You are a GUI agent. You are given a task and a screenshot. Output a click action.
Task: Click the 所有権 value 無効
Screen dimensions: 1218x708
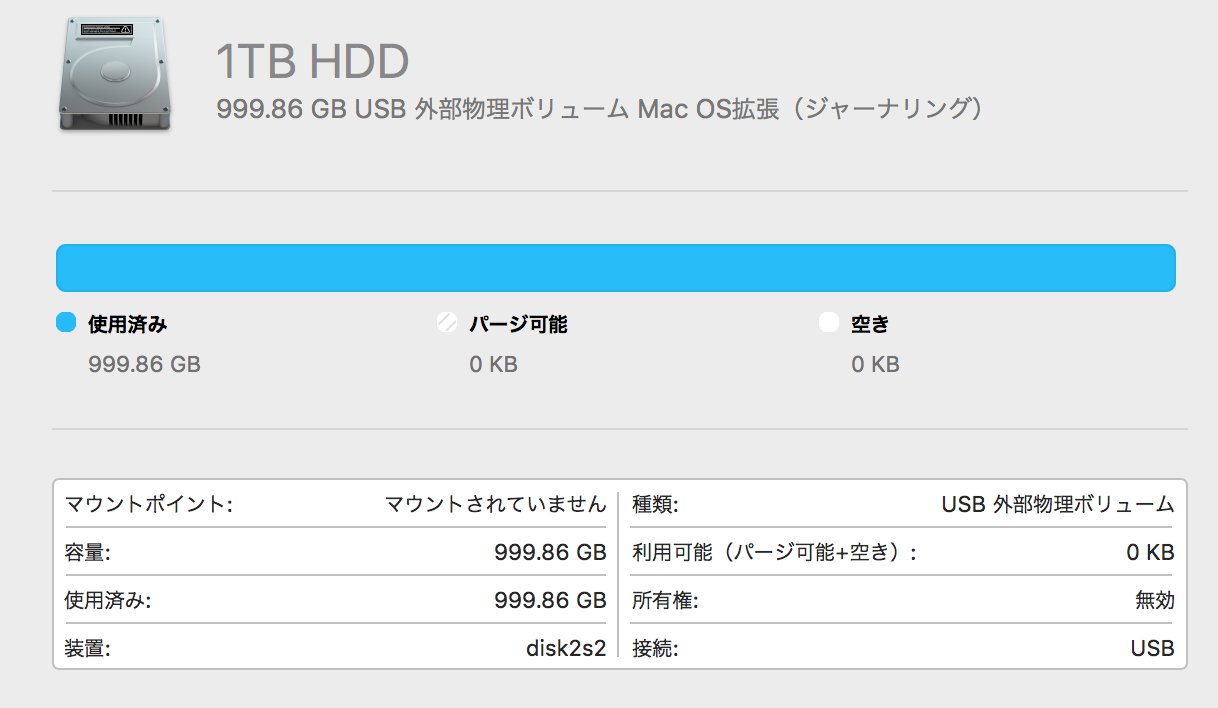click(x=1154, y=600)
